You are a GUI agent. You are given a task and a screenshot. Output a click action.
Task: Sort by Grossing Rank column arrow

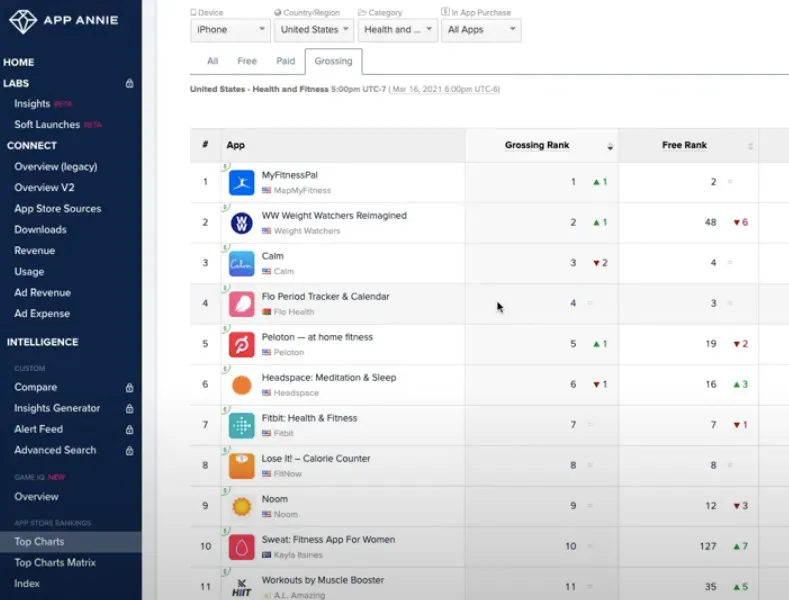610,146
